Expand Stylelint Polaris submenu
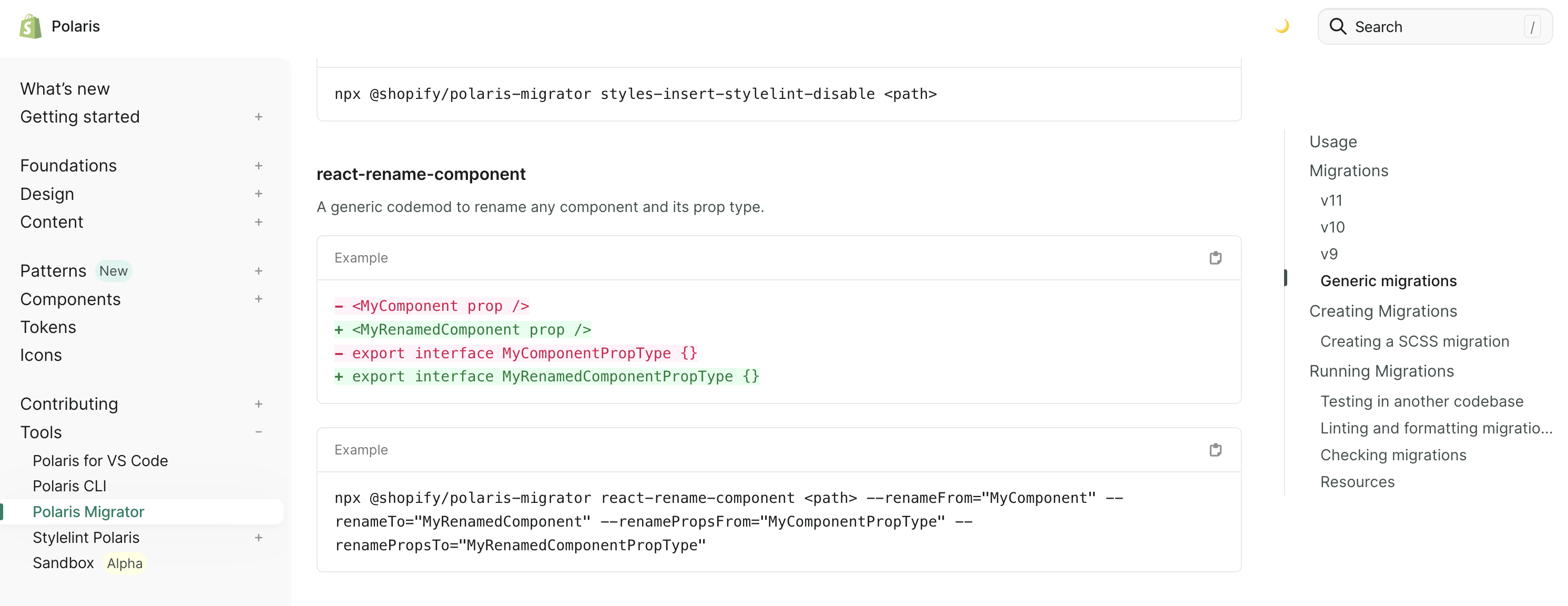Image resolution: width=1568 pixels, height=606 pixels. click(x=259, y=537)
